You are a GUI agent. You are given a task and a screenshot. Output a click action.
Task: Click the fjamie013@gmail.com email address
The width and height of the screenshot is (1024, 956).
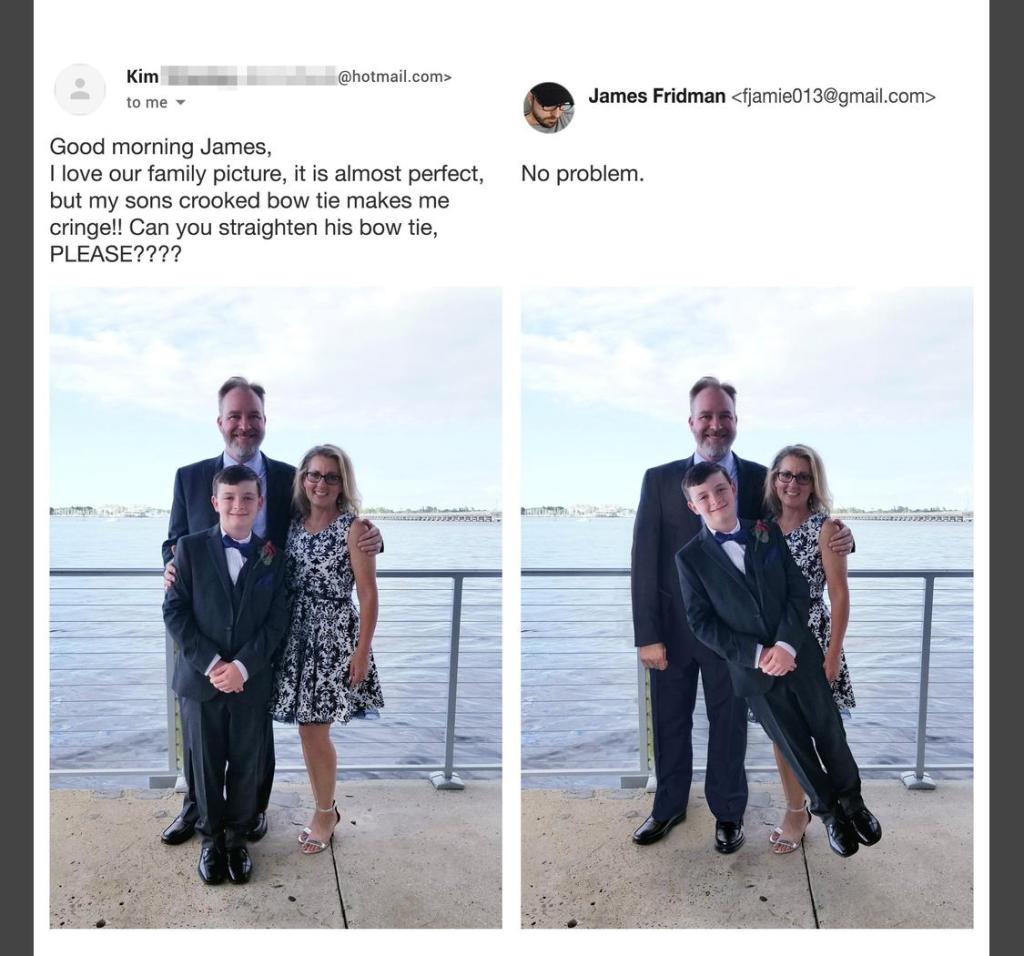[x=833, y=96]
